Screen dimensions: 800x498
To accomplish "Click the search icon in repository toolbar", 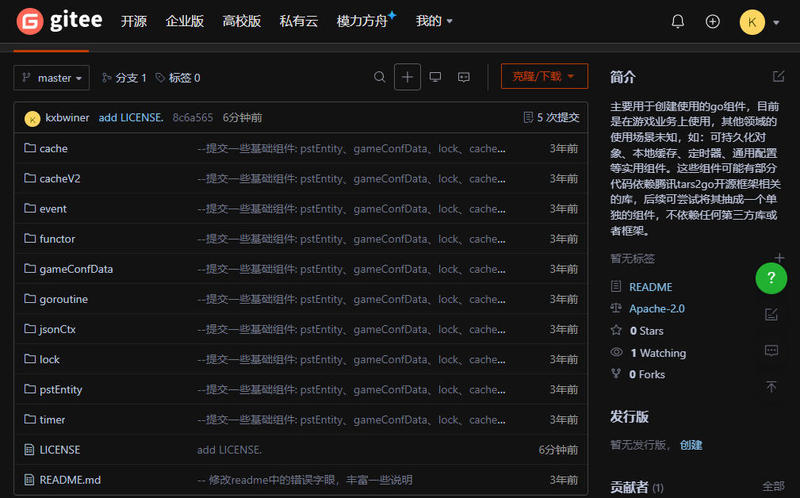I will 379,77.
